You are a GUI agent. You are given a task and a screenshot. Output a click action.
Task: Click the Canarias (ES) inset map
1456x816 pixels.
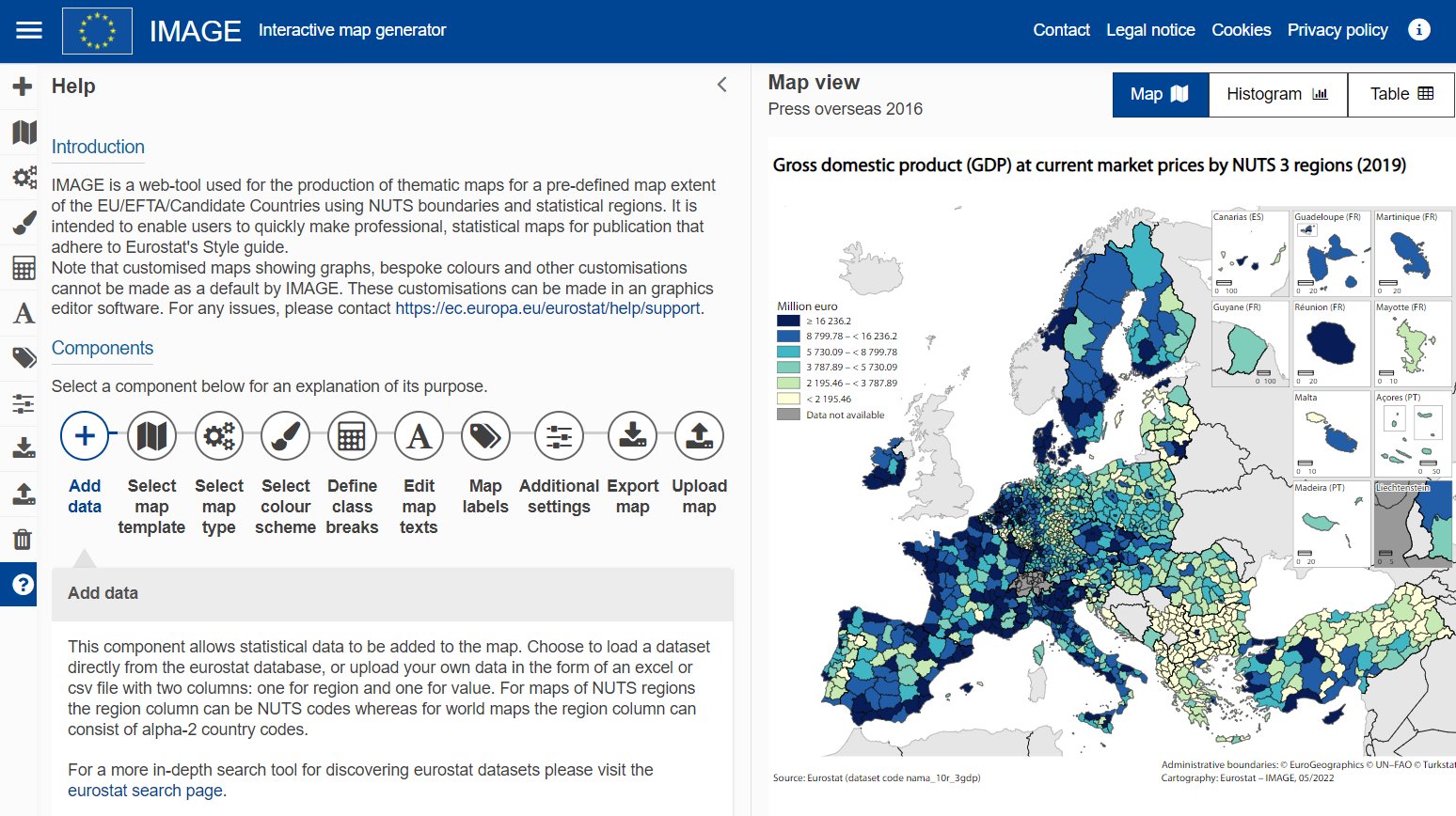coord(1250,253)
